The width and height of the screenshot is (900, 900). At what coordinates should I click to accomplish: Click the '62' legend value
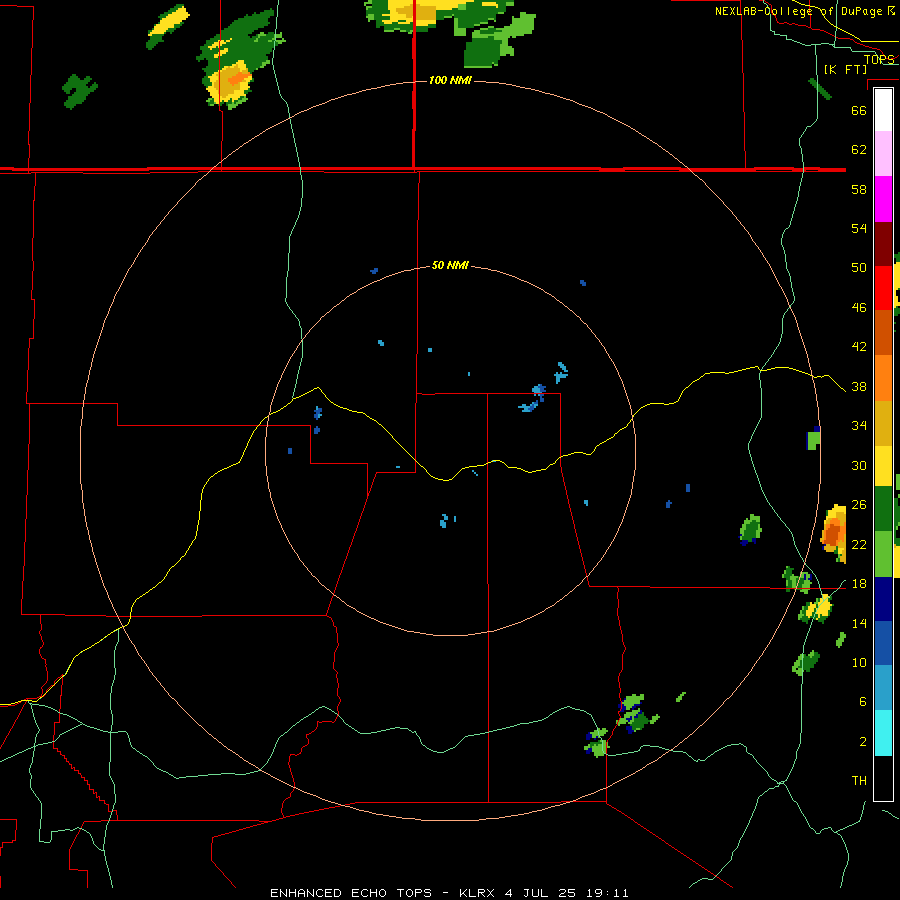(859, 150)
